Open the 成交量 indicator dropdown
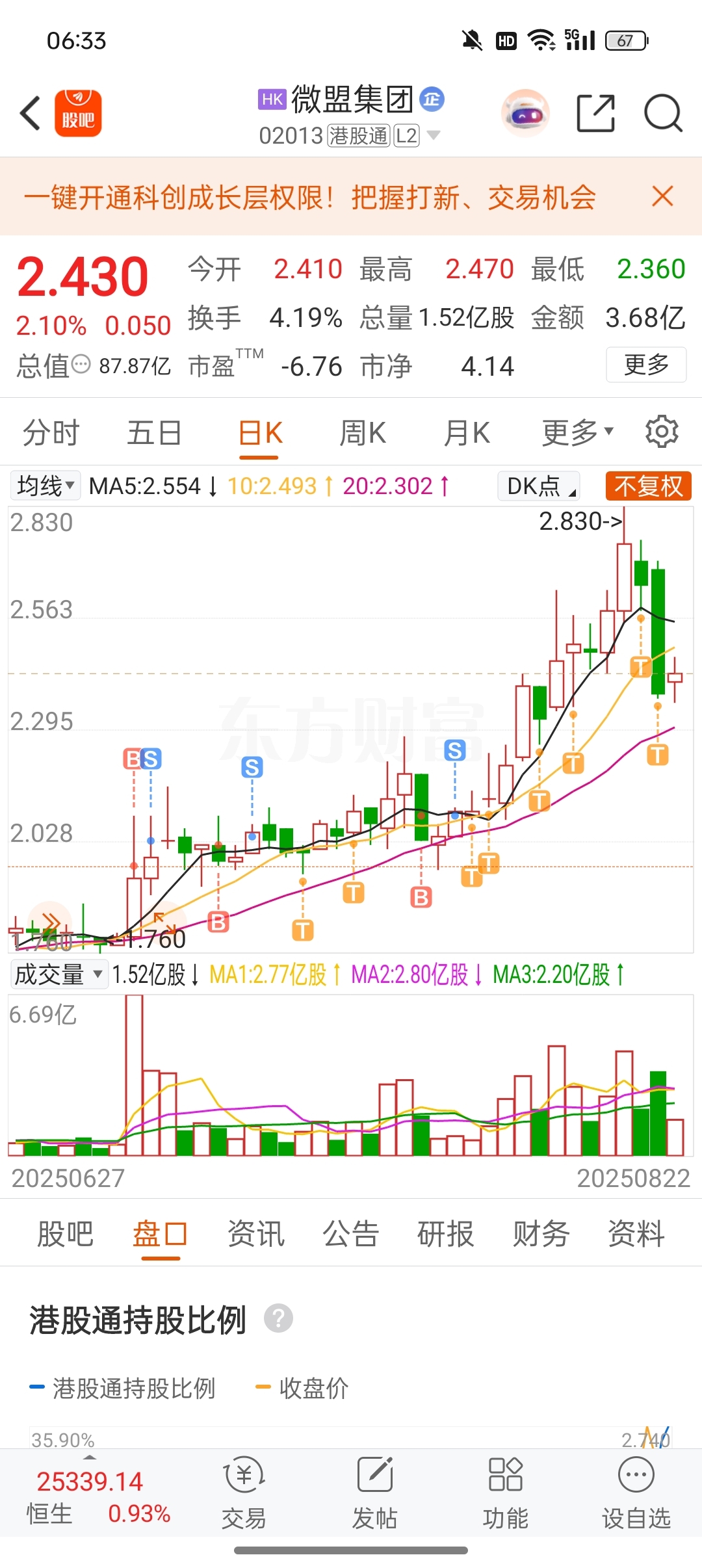Viewport: 702px width, 1568px height. (59, 974)
